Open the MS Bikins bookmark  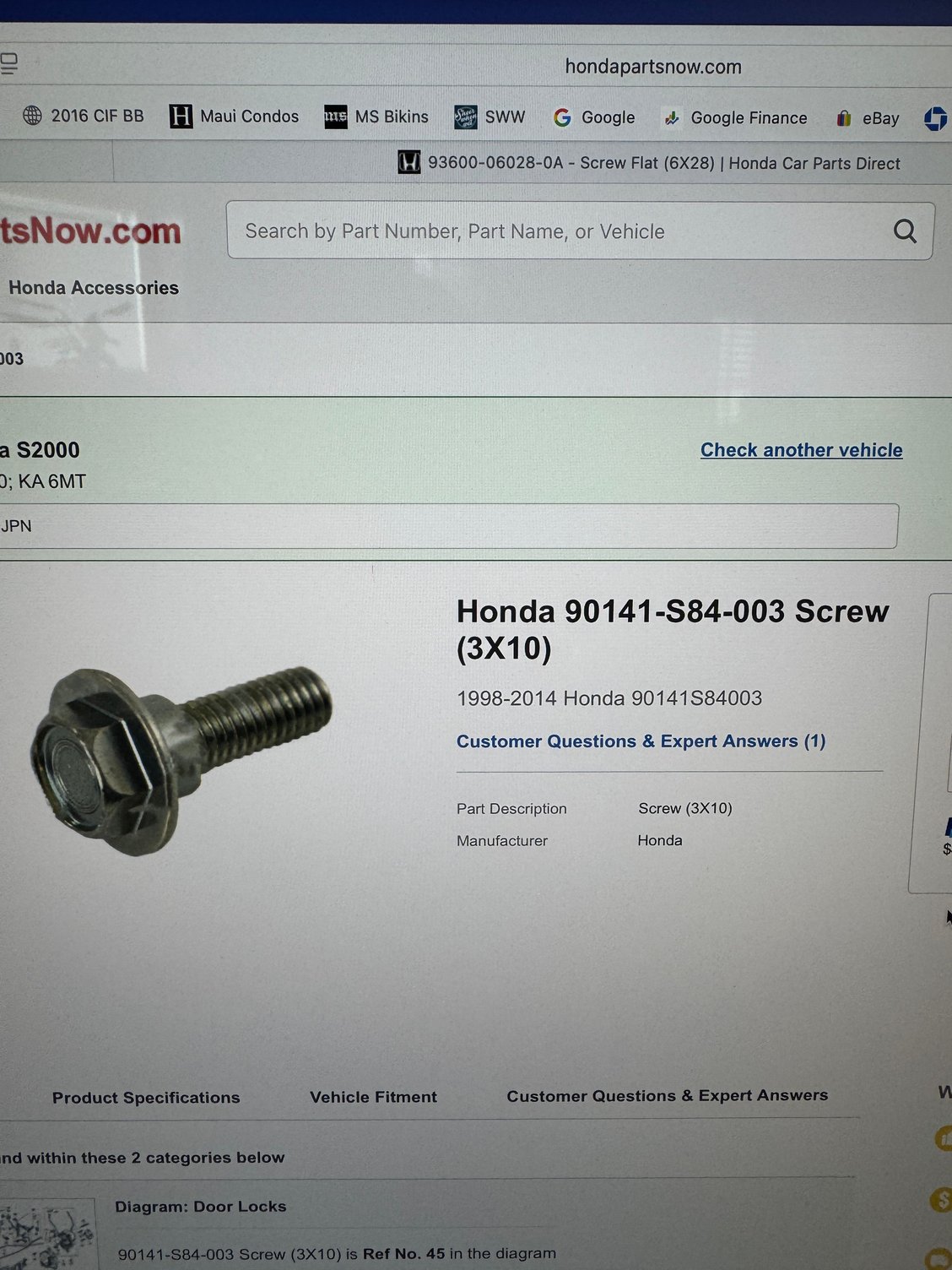376,117
